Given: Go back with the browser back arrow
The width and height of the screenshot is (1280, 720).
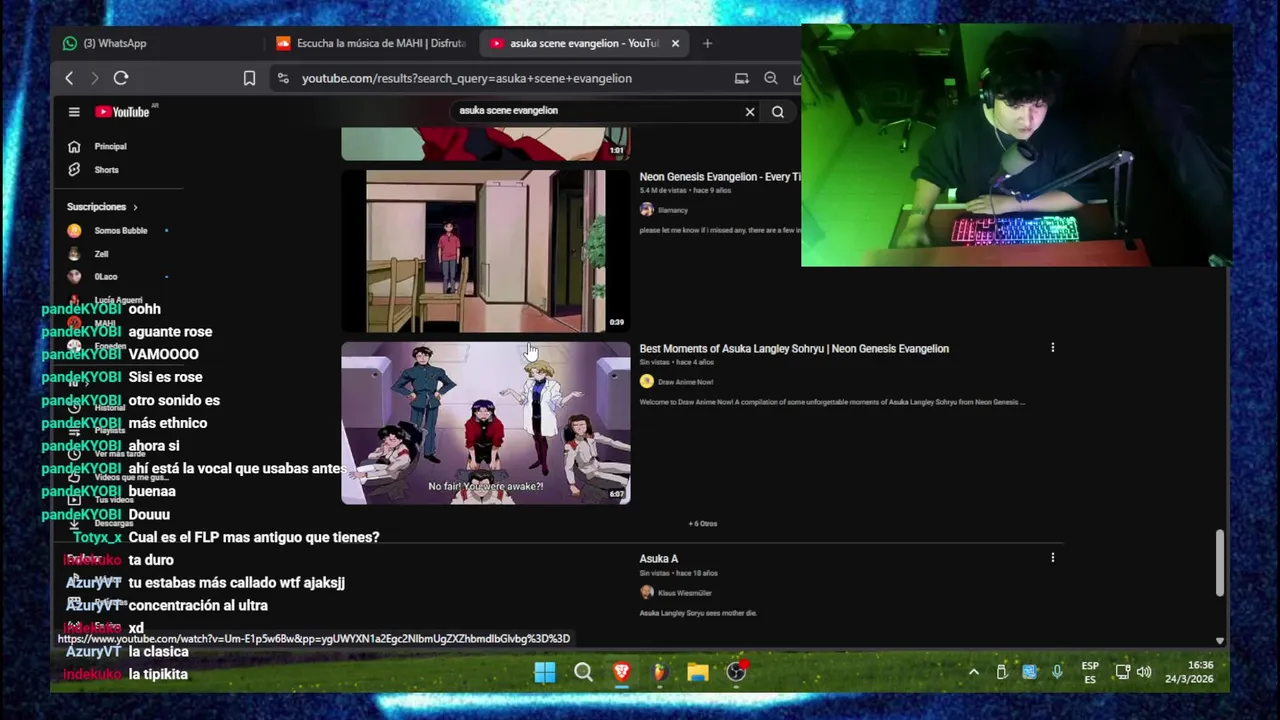Looking at the screenshot, I should pos(69,78).
